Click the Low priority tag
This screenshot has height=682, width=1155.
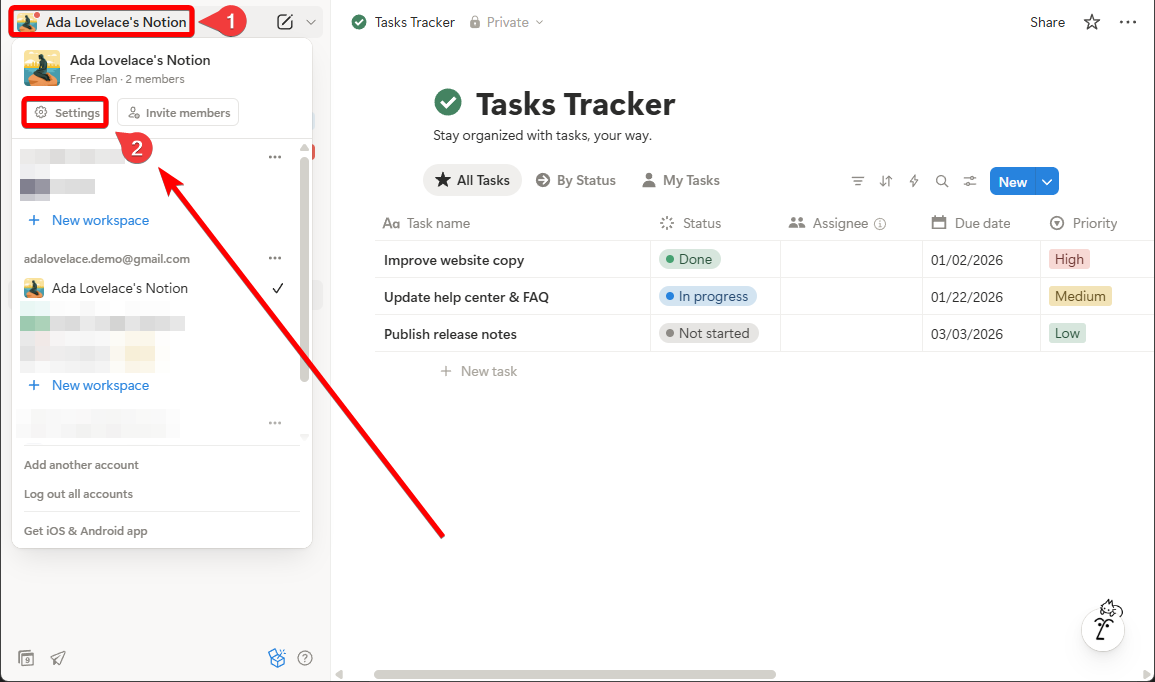[x=1067, y=333]
